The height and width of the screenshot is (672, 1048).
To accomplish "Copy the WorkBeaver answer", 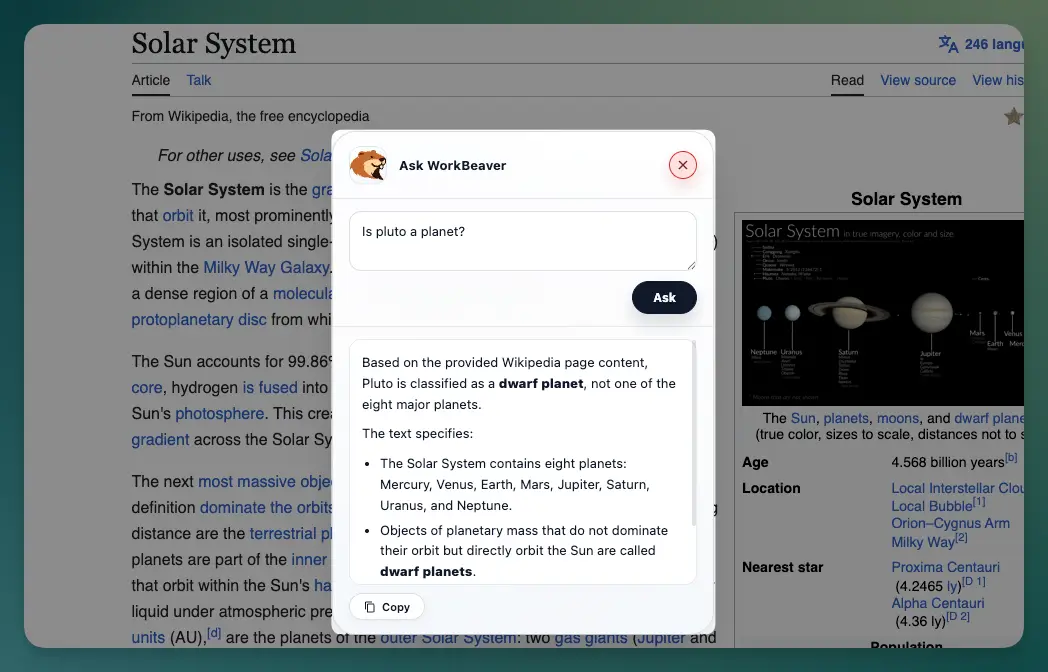I will [x=387, y=607].
